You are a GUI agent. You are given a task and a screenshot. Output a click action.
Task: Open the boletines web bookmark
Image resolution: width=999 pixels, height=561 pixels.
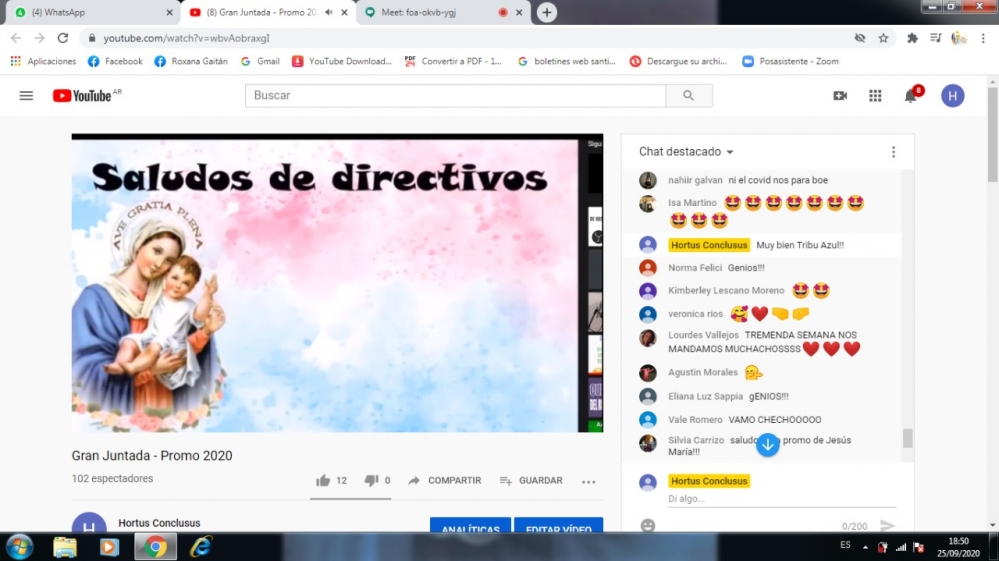click(x=567, y=61)
